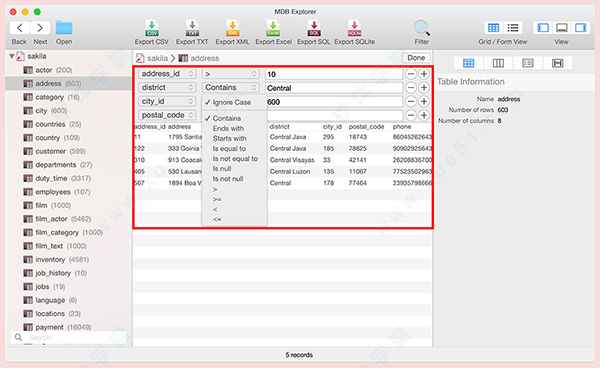Open the Filter magnifier tool
Viewport: 600px width, 368px height.
[422, 28]
